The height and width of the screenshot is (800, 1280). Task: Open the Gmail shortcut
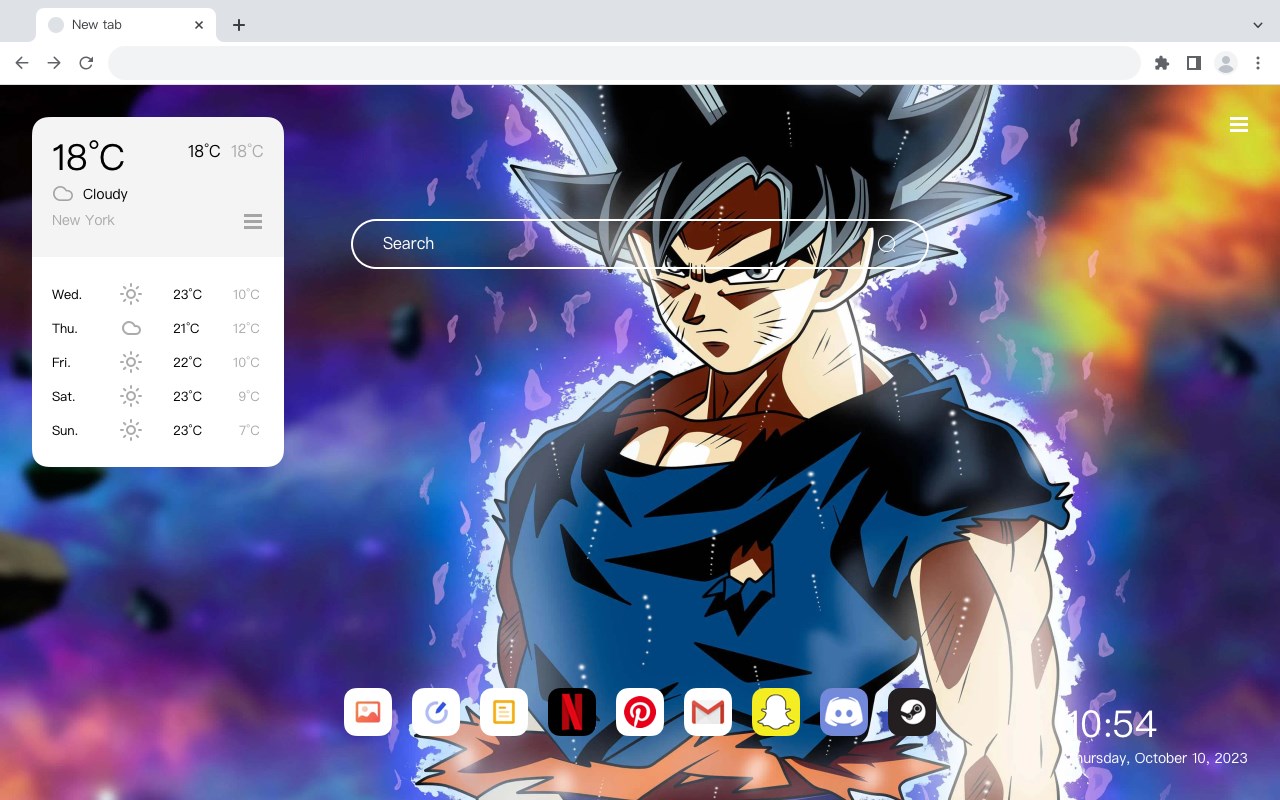click(x=708, y=712)
